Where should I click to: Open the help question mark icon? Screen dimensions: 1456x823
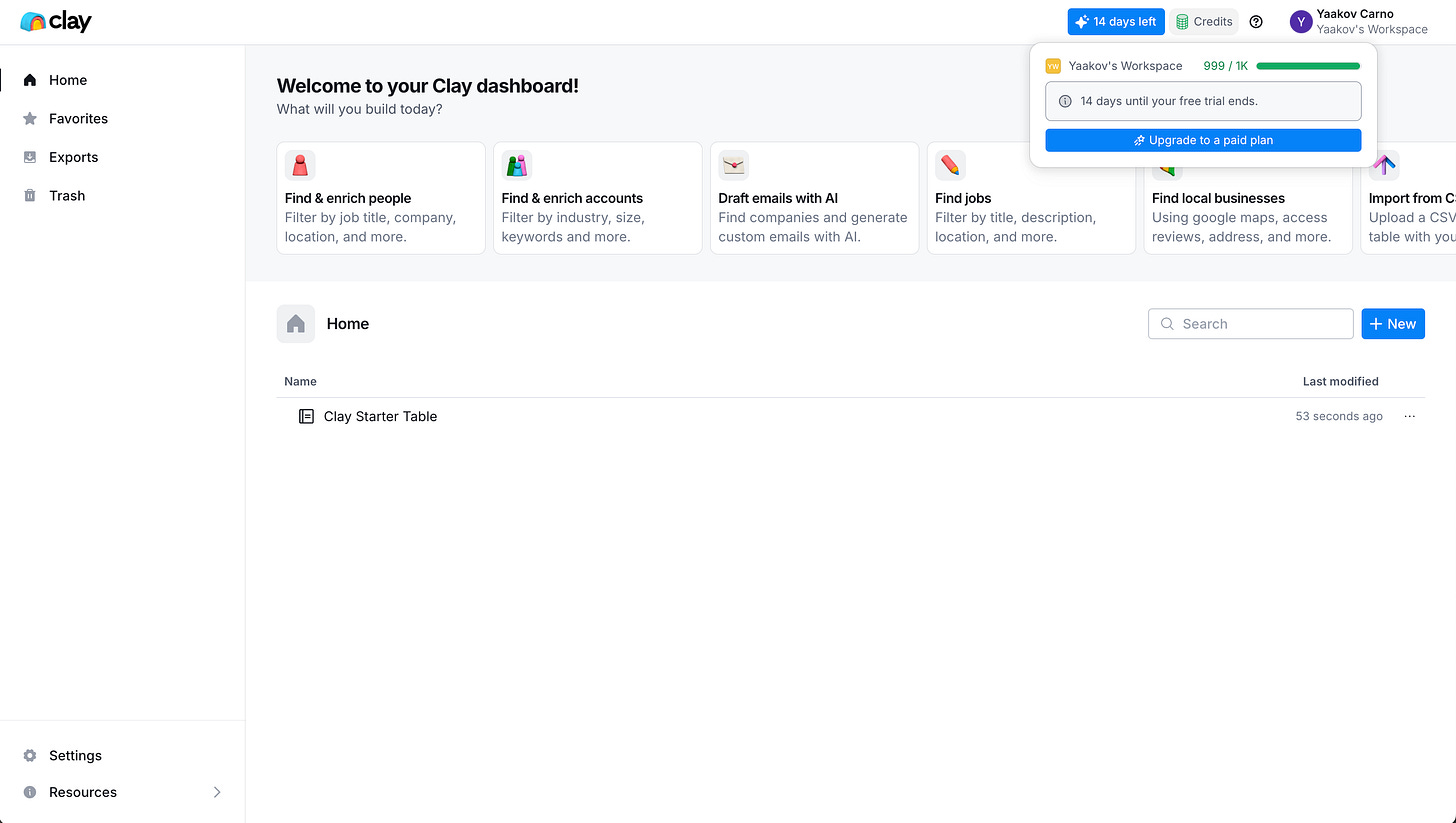1257,22
